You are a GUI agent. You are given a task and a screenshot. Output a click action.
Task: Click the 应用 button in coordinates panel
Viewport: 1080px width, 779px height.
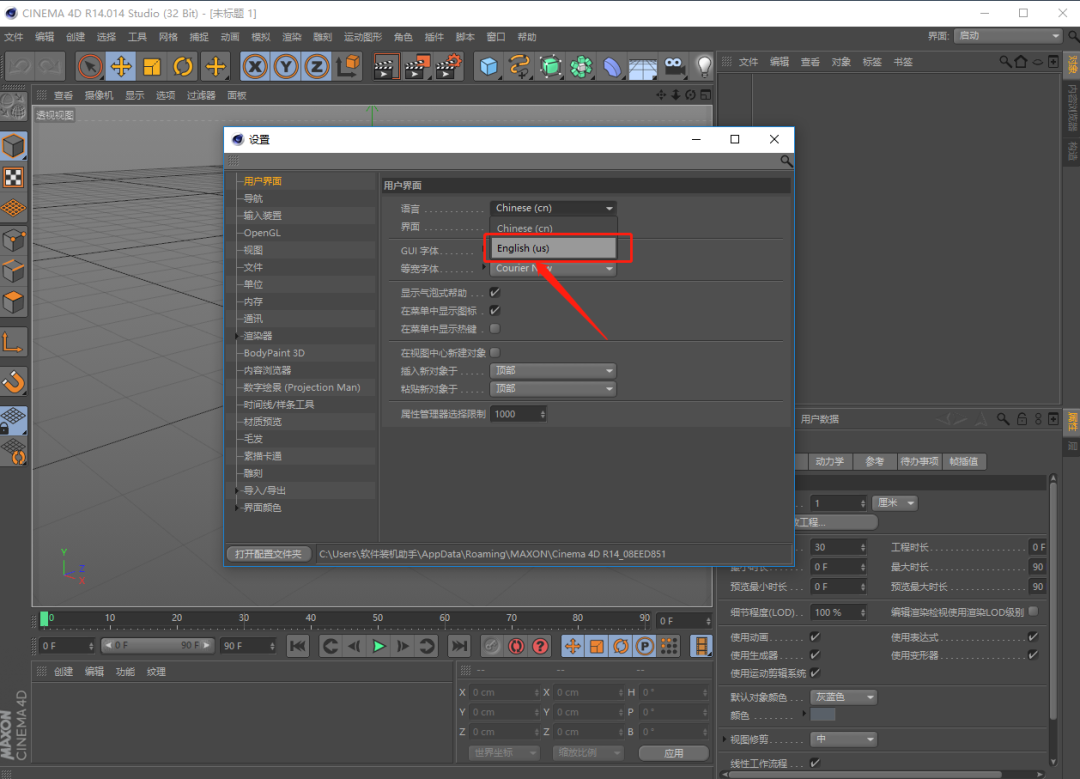(674, 753)
